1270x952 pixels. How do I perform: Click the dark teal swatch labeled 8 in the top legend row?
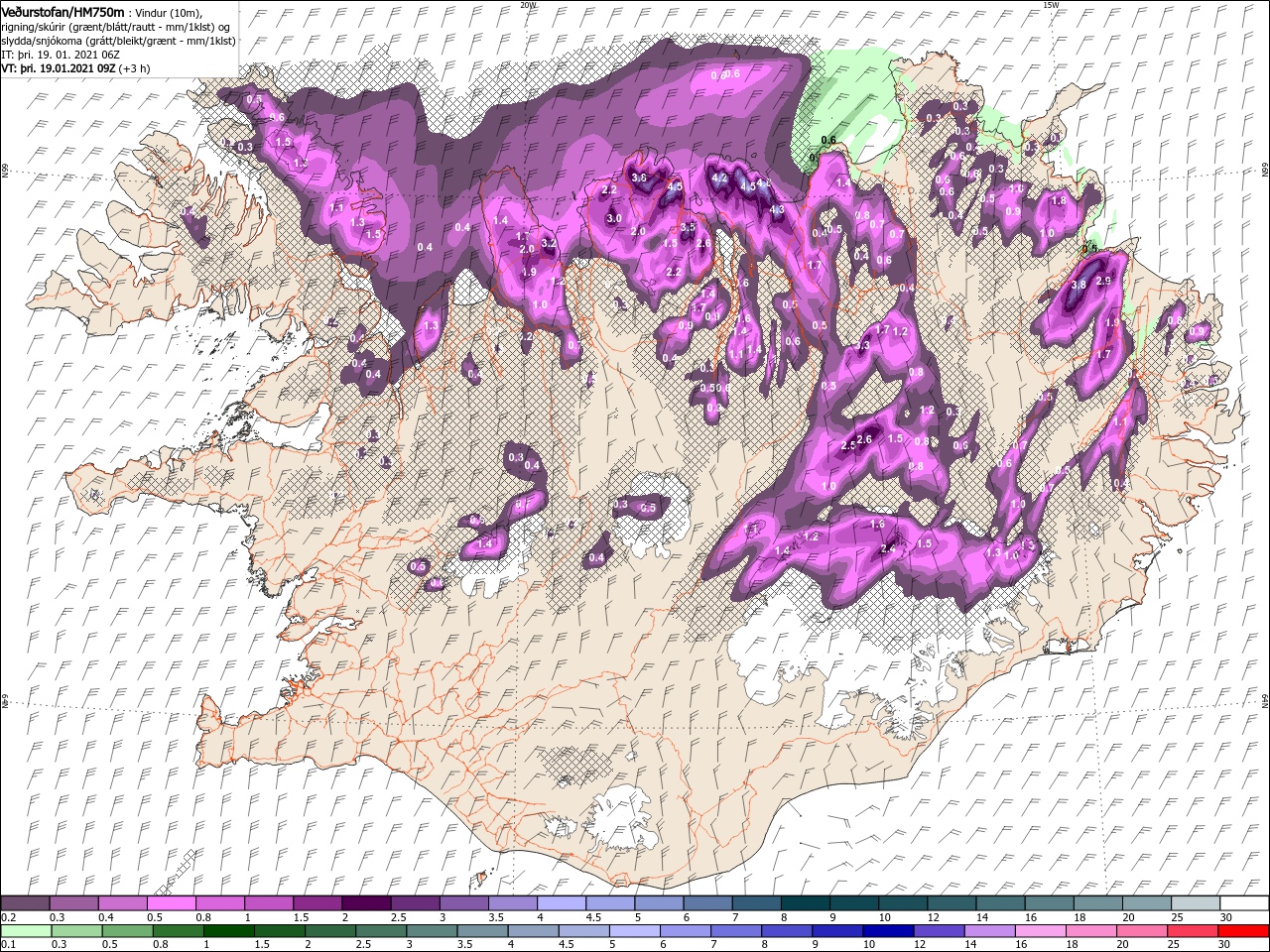pos(805,902)
